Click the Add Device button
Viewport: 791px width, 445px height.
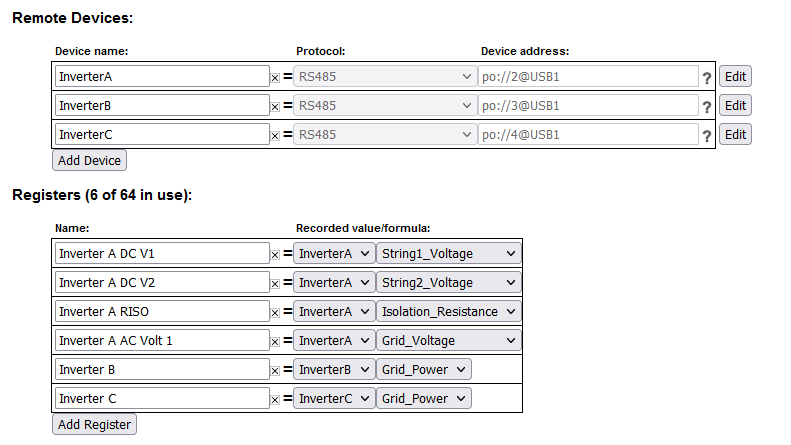click(x=89, y=160)
